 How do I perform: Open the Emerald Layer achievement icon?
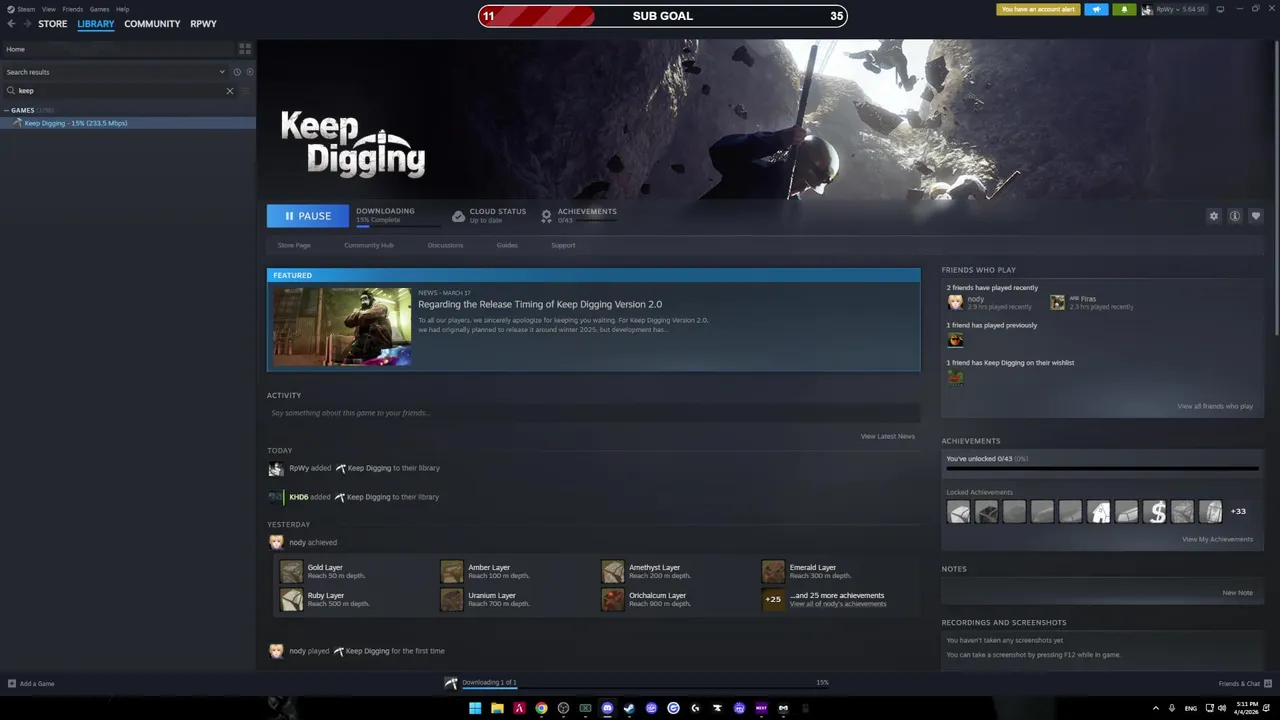(773, 571)
